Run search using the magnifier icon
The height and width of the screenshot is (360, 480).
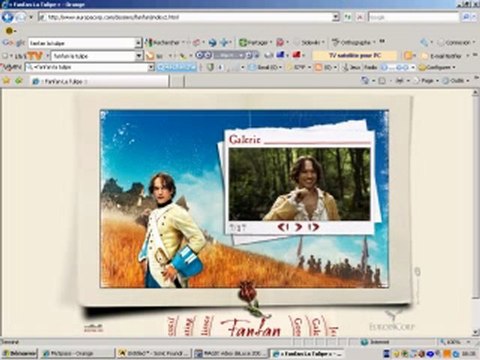tap(466, 17)
